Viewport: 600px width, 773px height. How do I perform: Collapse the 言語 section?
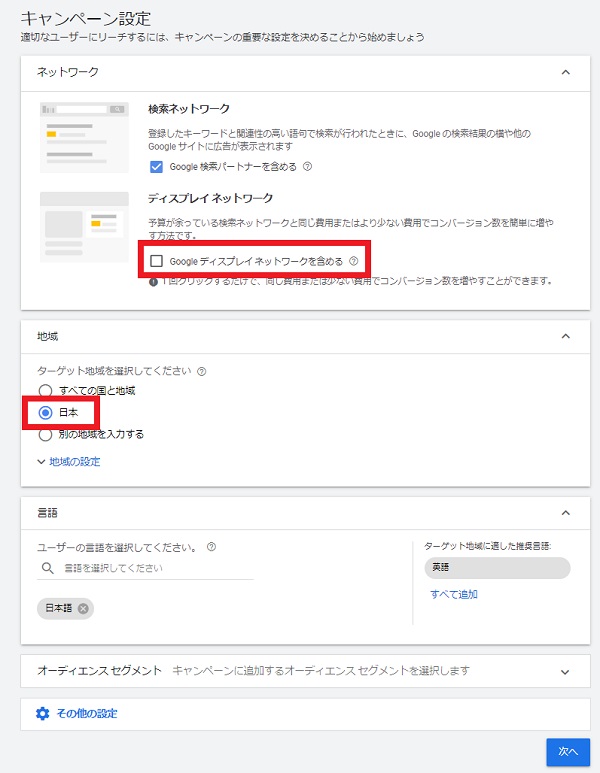566,513
